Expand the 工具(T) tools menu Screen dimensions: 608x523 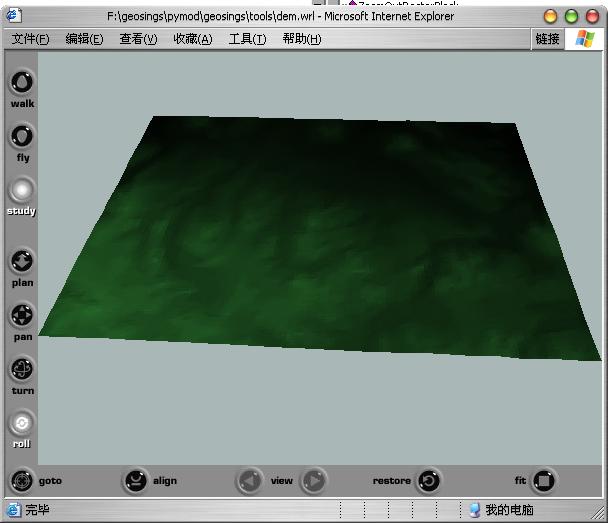(247, 39)
